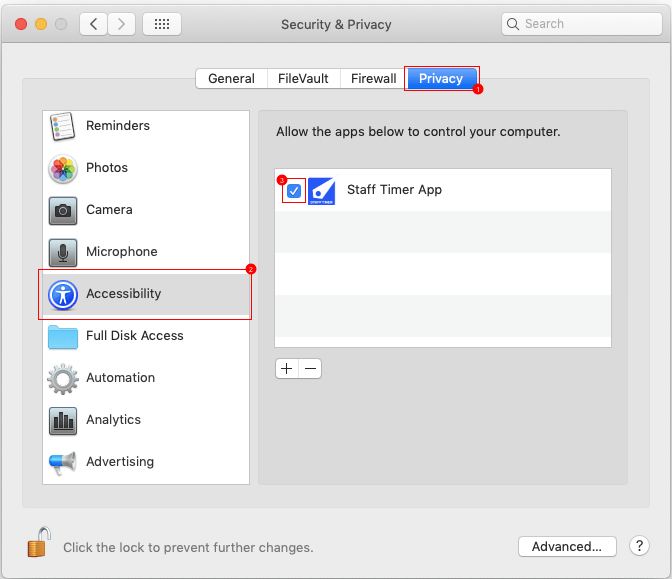Uncheck the Staff Timer App checkbox
Screen dimensions: 672x579
tap(294, 191)
